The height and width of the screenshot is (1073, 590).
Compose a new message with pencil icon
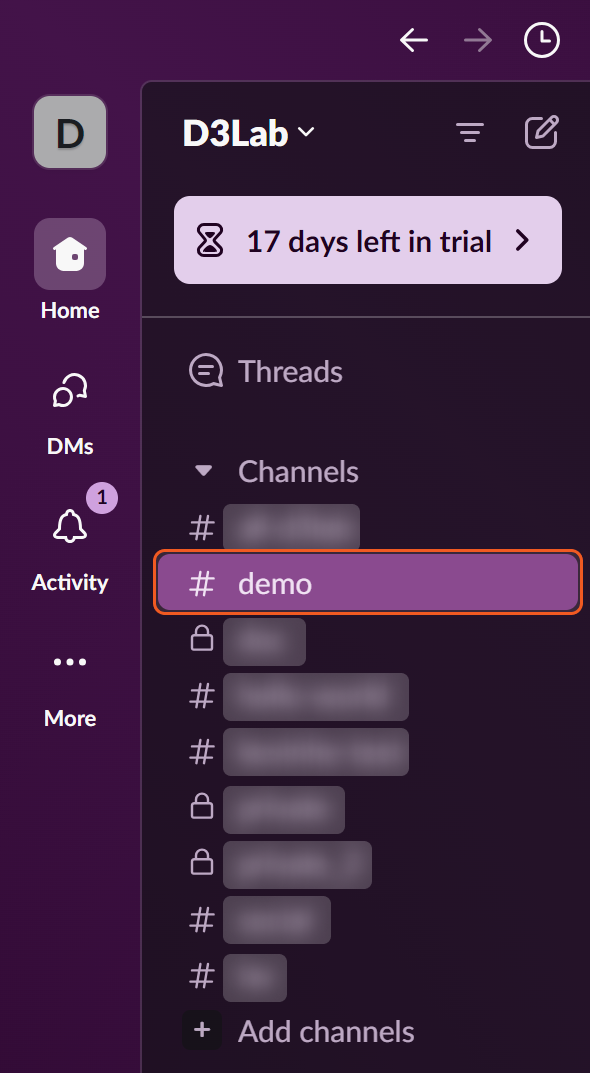(541, 132)
